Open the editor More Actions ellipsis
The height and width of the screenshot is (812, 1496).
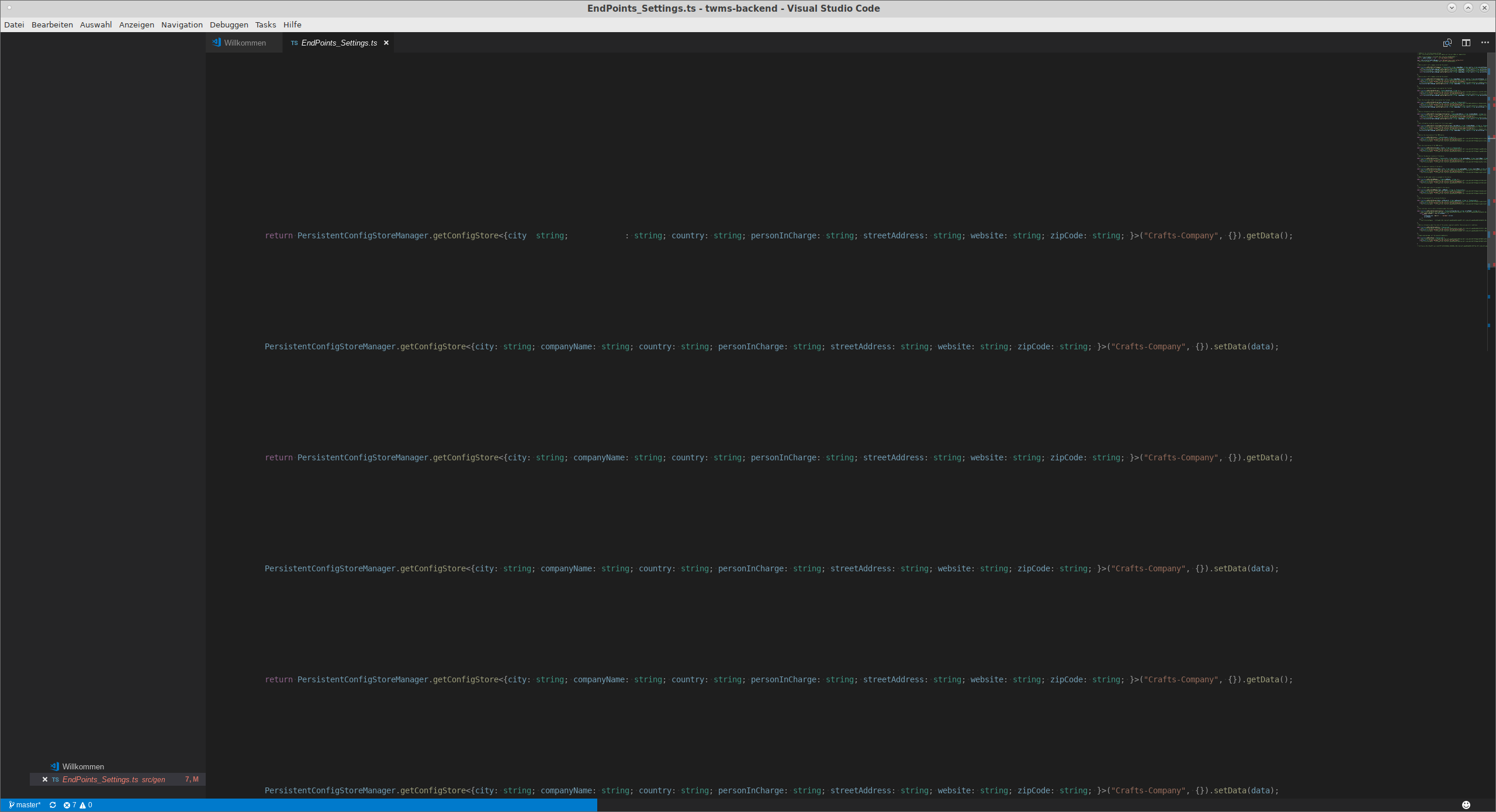1485,43
